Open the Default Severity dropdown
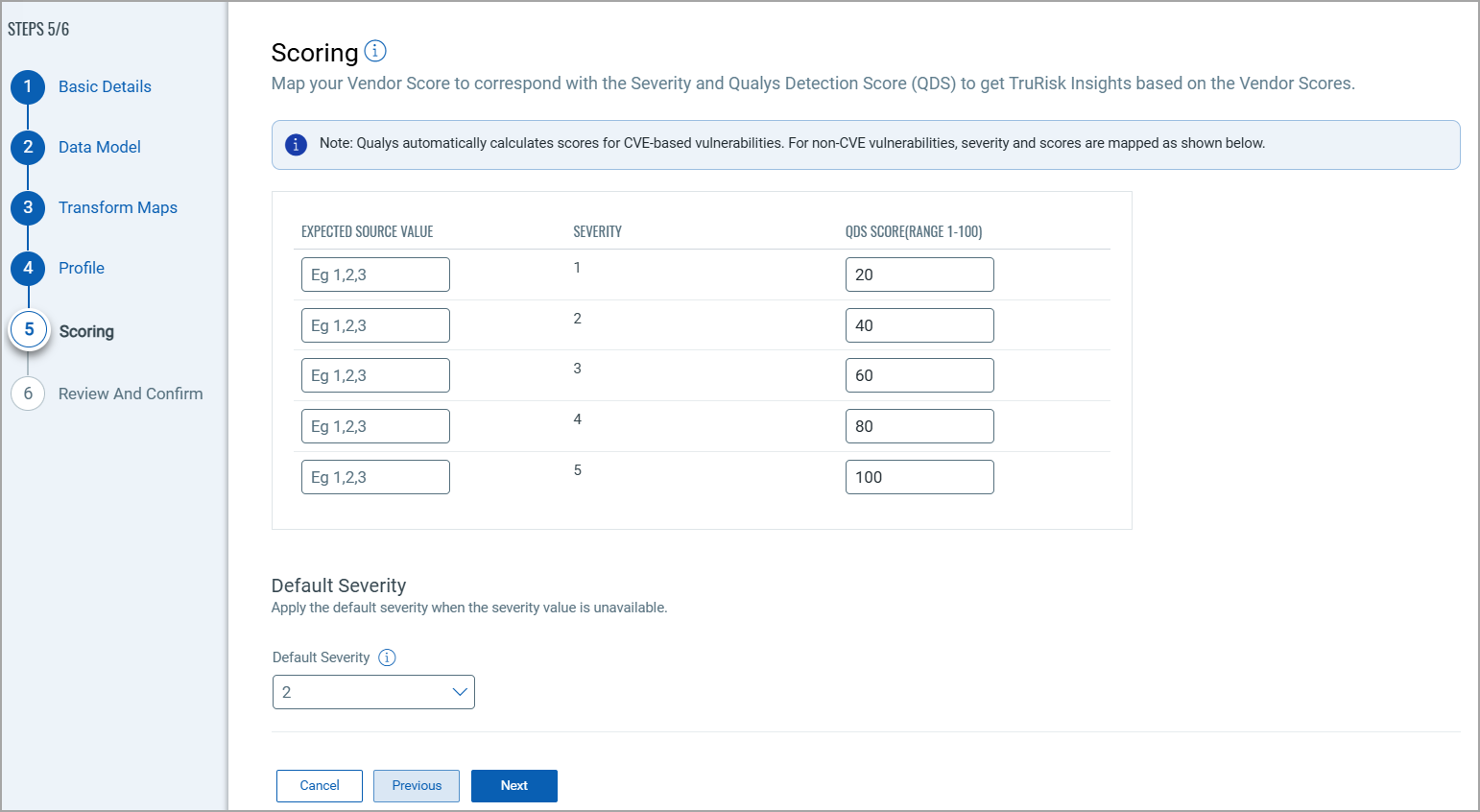The width and height of the screenshot is (1480, 812). 373,692
